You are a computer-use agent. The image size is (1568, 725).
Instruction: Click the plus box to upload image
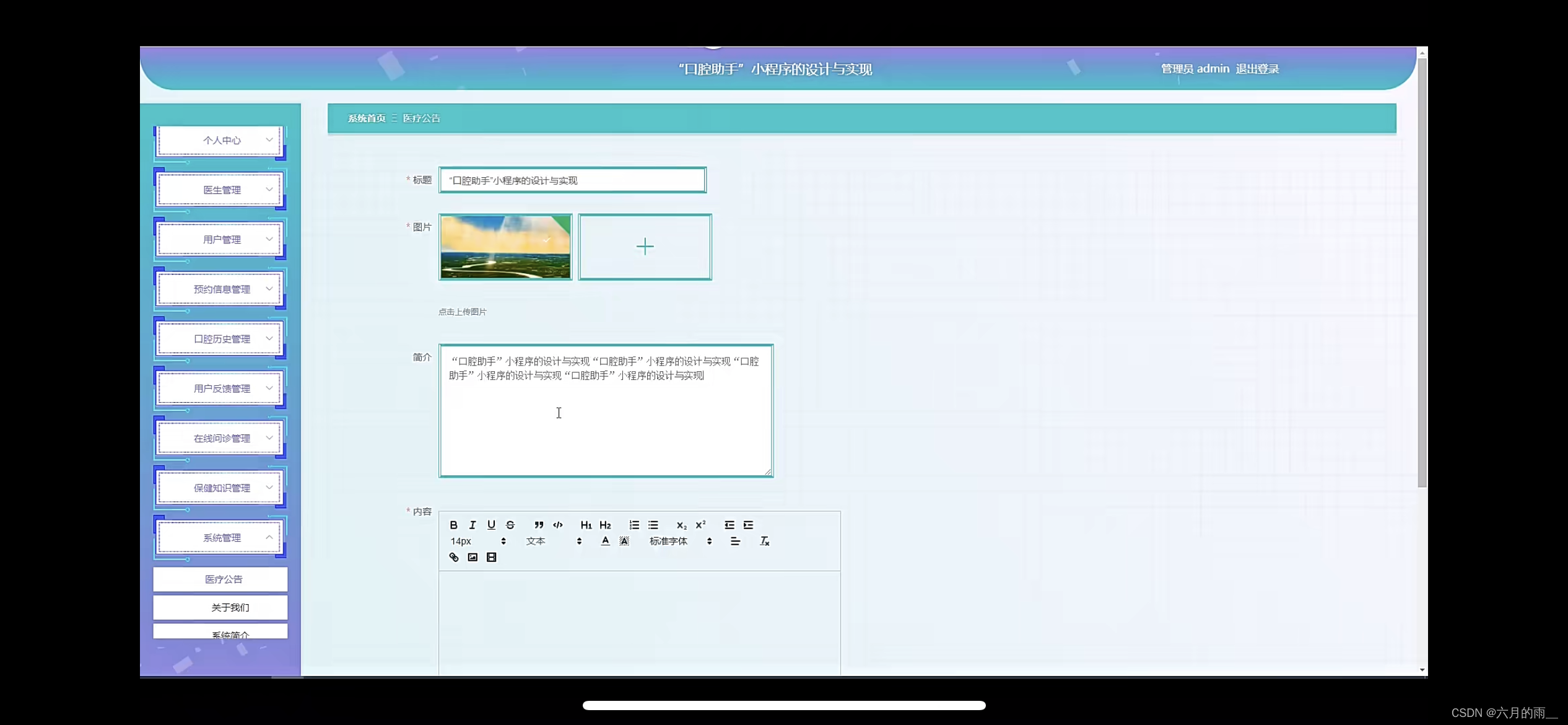(645, 247)
